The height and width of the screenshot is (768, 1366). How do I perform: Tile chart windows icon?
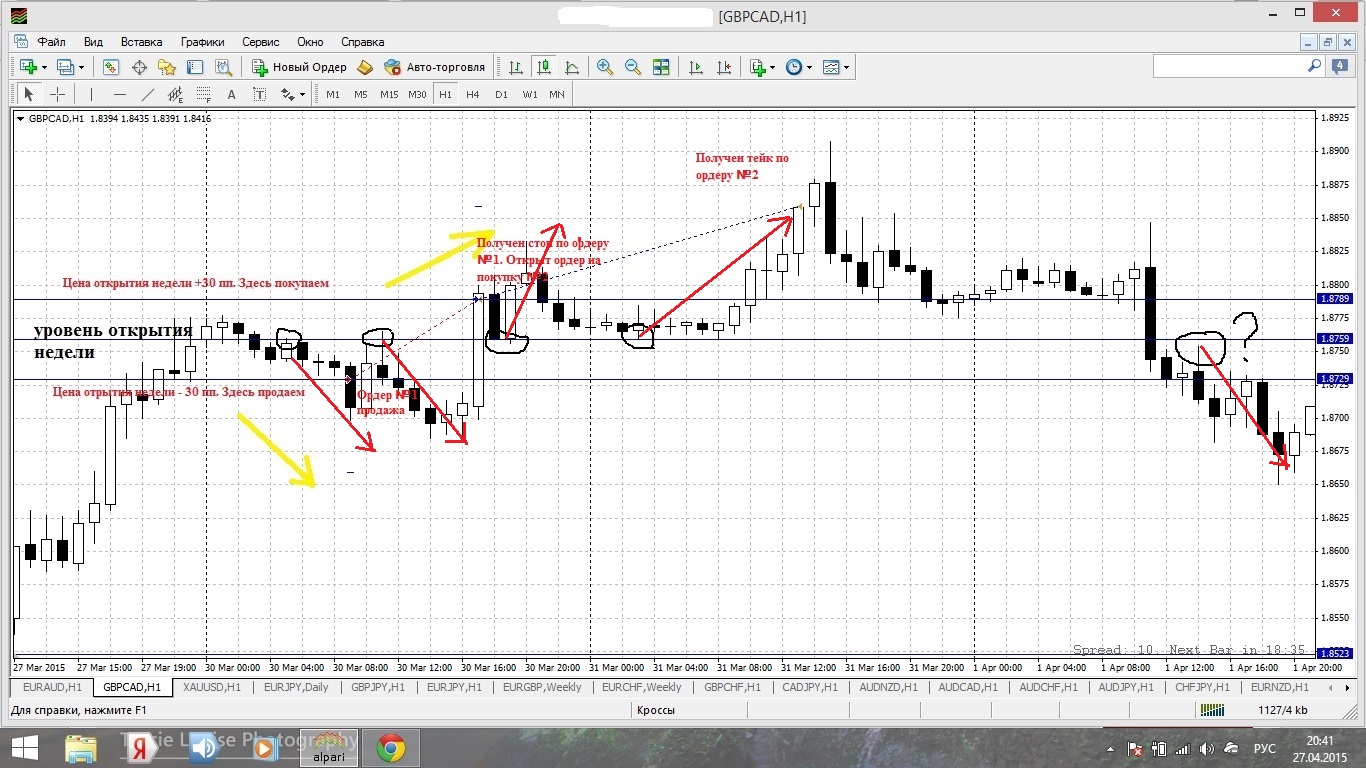tap(661, 67)
